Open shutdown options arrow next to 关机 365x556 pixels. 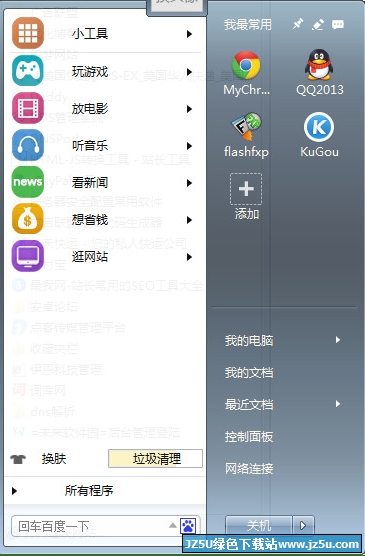point(303,525)
